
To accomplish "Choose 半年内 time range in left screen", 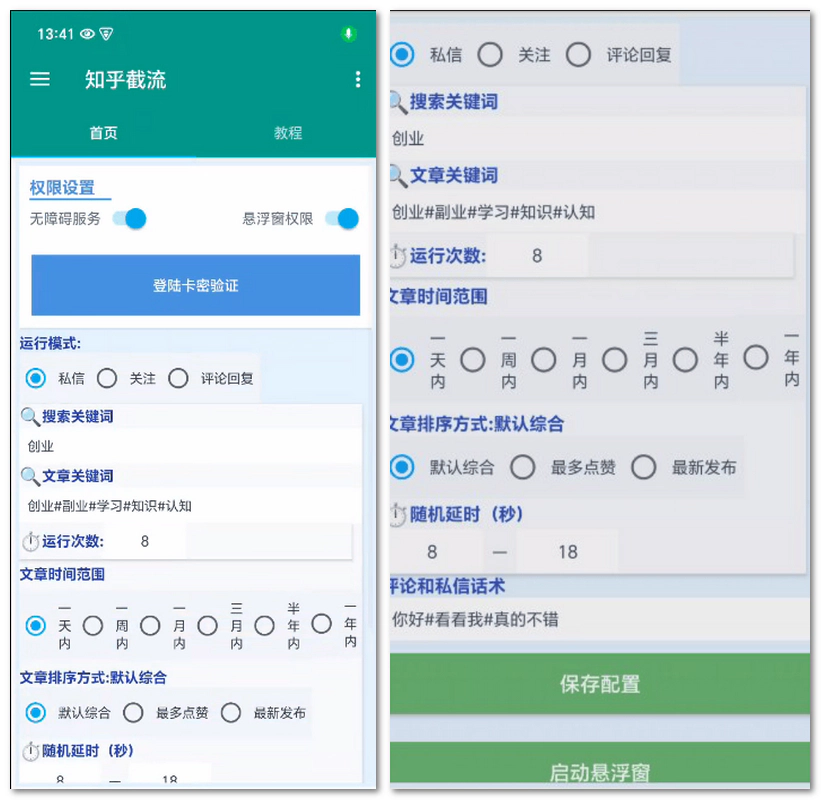I will click(265, 626).
